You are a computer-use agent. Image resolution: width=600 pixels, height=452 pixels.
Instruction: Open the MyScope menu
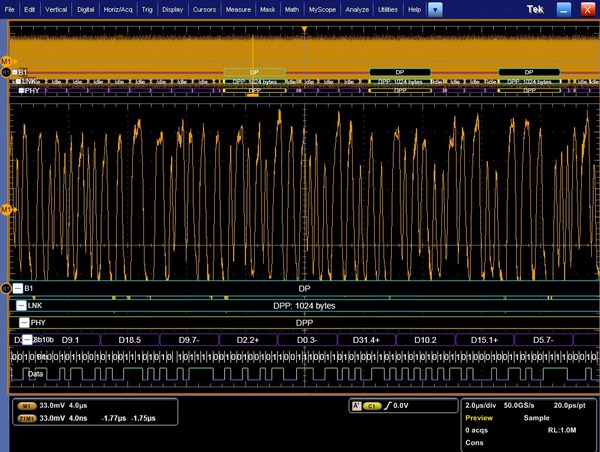point(322,10)
